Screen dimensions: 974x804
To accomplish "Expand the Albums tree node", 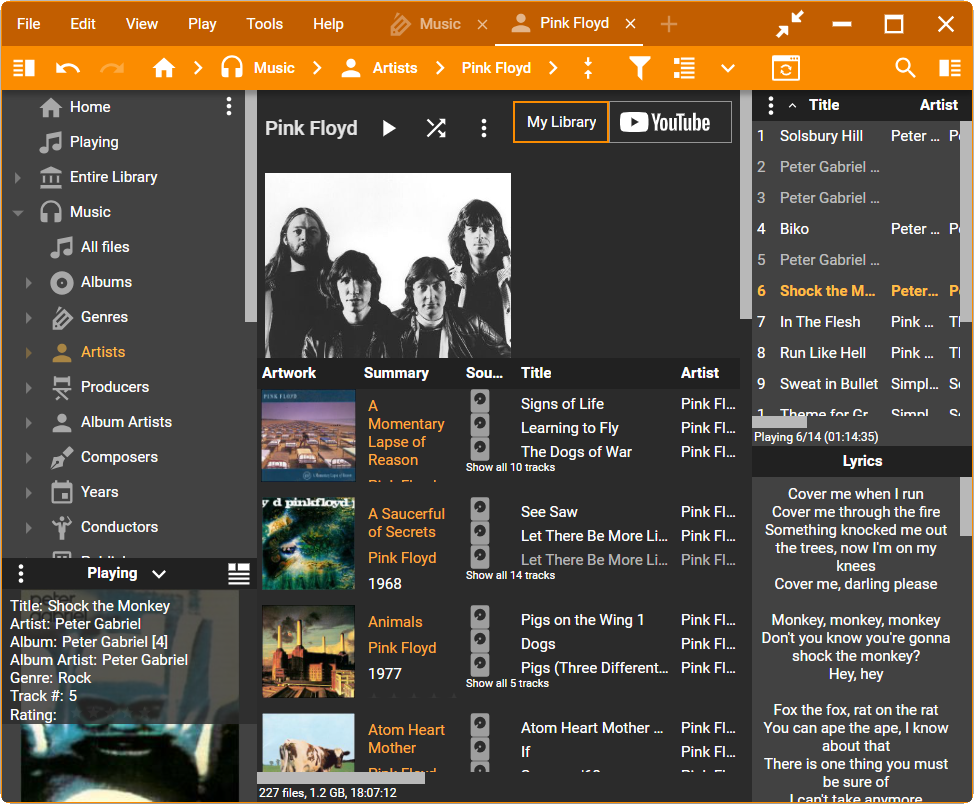I will pos(29,283).
